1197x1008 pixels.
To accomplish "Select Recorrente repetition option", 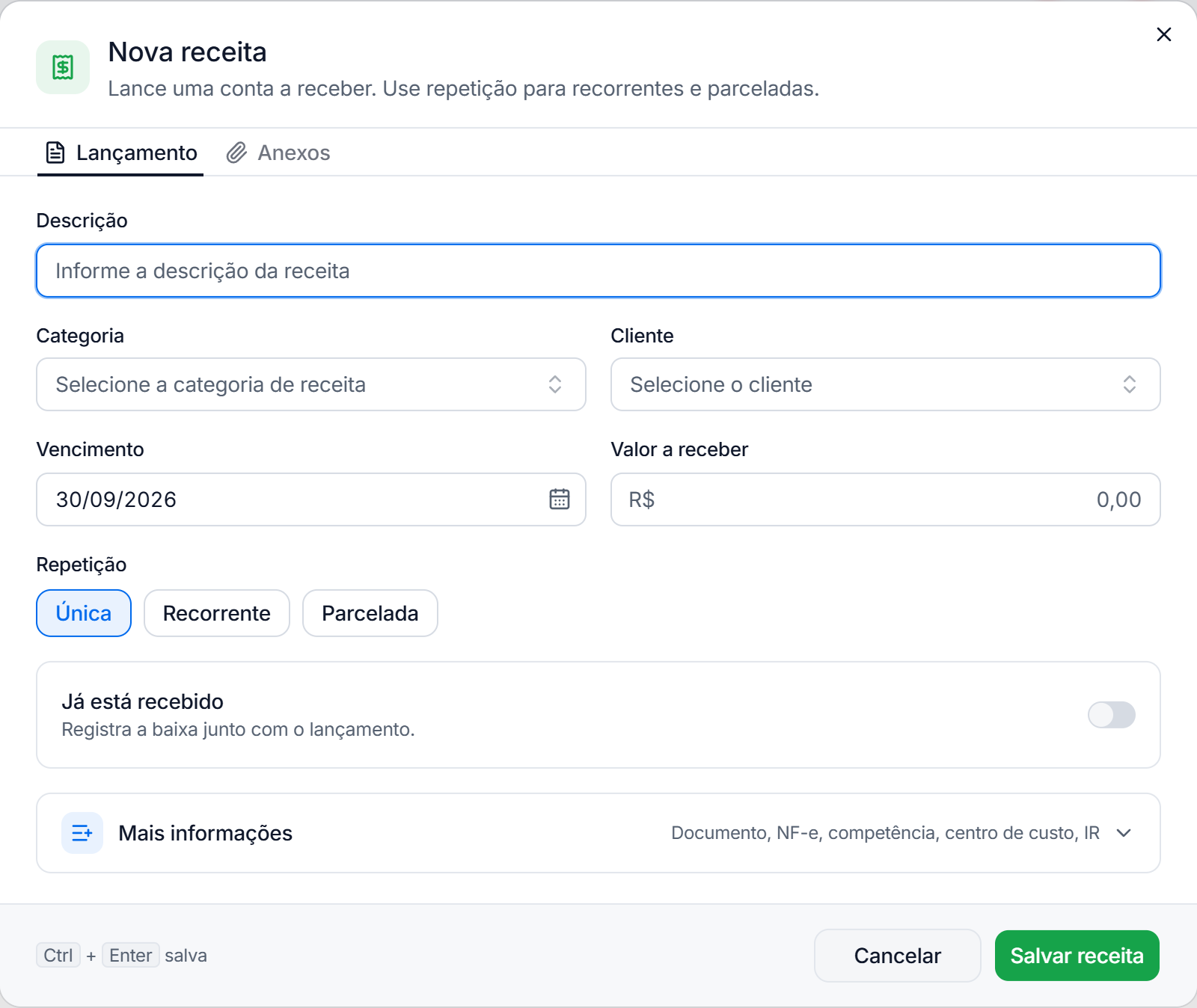I will pos(217,613).
